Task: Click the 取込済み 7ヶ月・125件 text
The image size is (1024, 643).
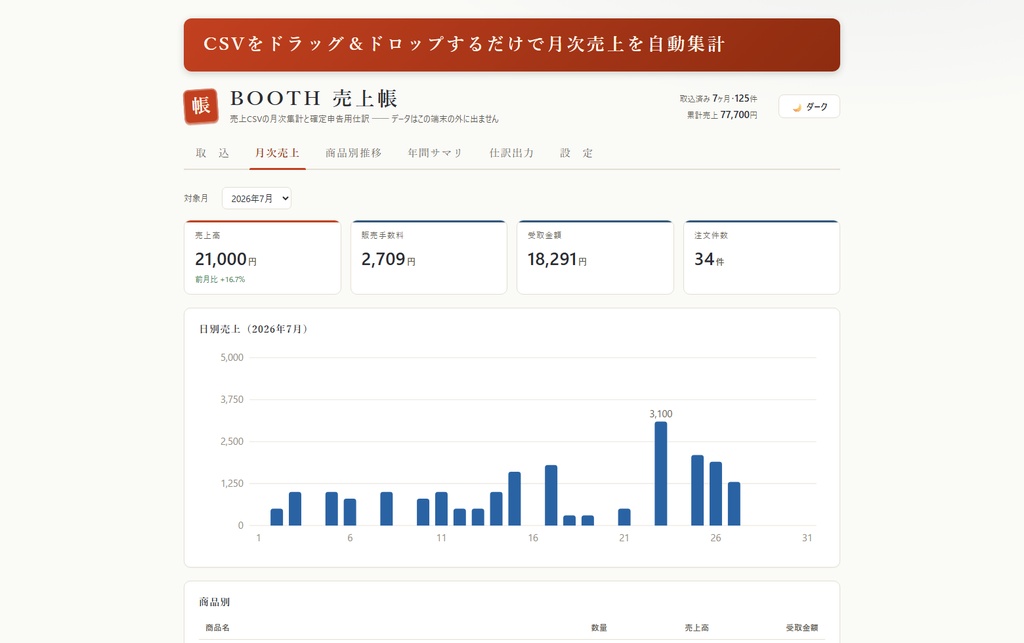Action: [718, 99]
